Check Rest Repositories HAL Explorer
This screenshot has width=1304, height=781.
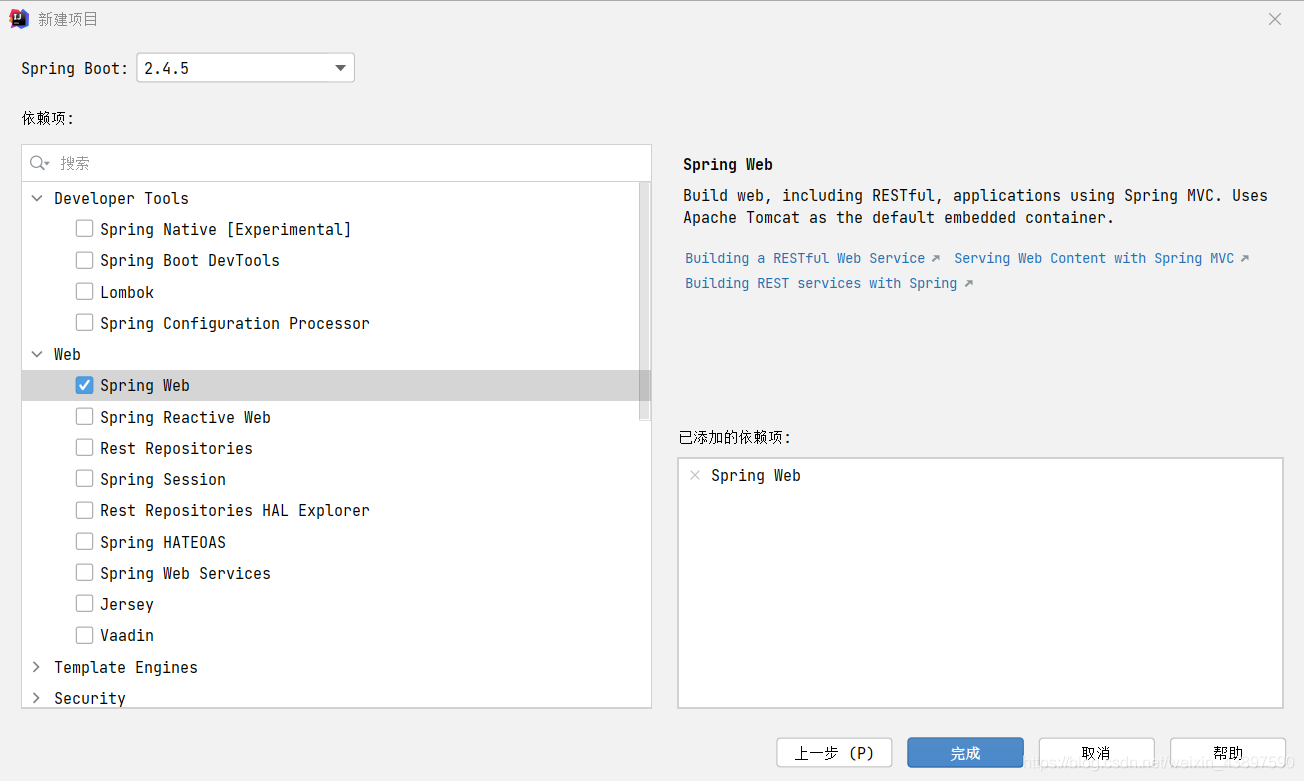pos(84,510)
